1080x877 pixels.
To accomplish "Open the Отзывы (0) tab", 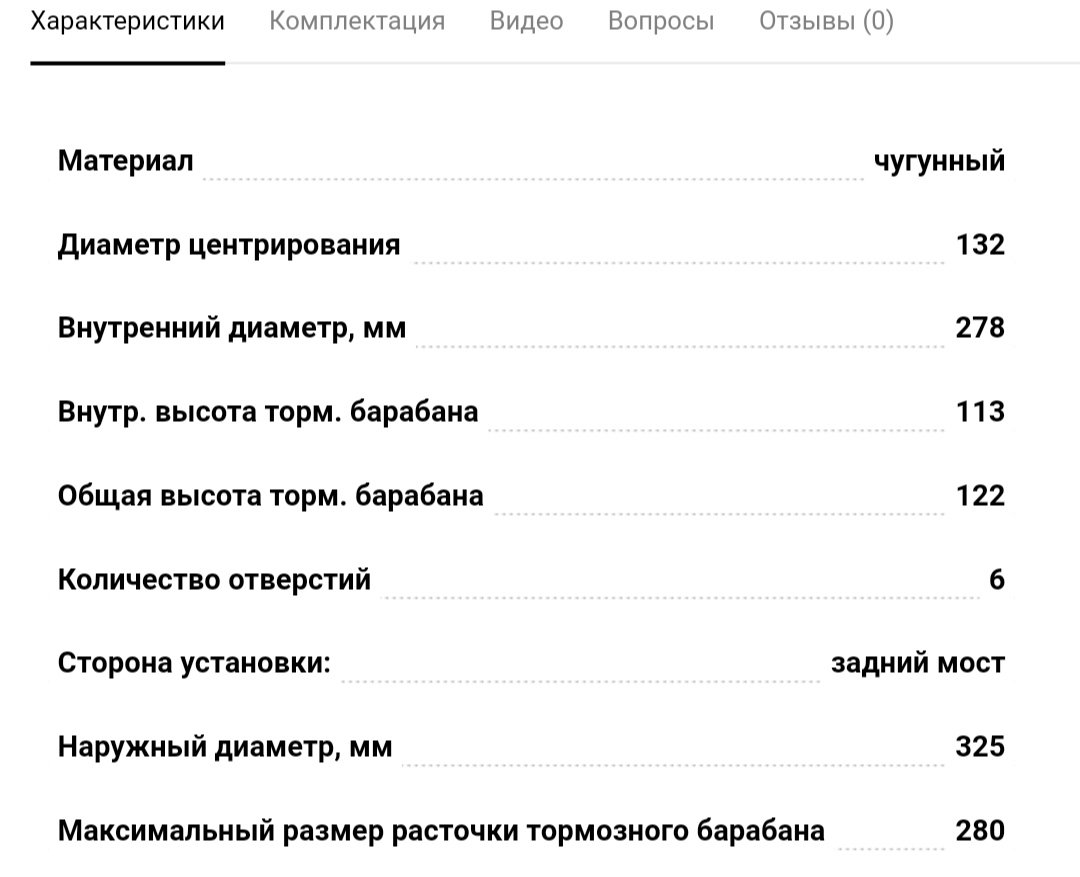I will [827, 21].
